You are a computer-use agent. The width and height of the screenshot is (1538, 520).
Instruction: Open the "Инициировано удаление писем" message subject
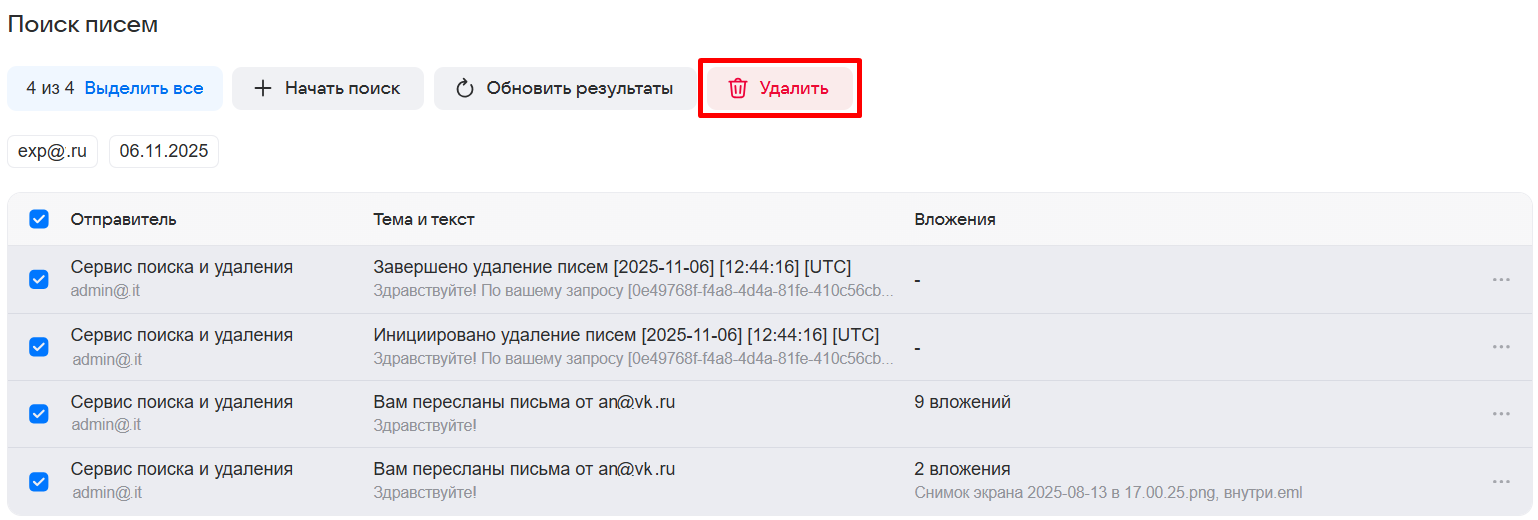(626, 334)
